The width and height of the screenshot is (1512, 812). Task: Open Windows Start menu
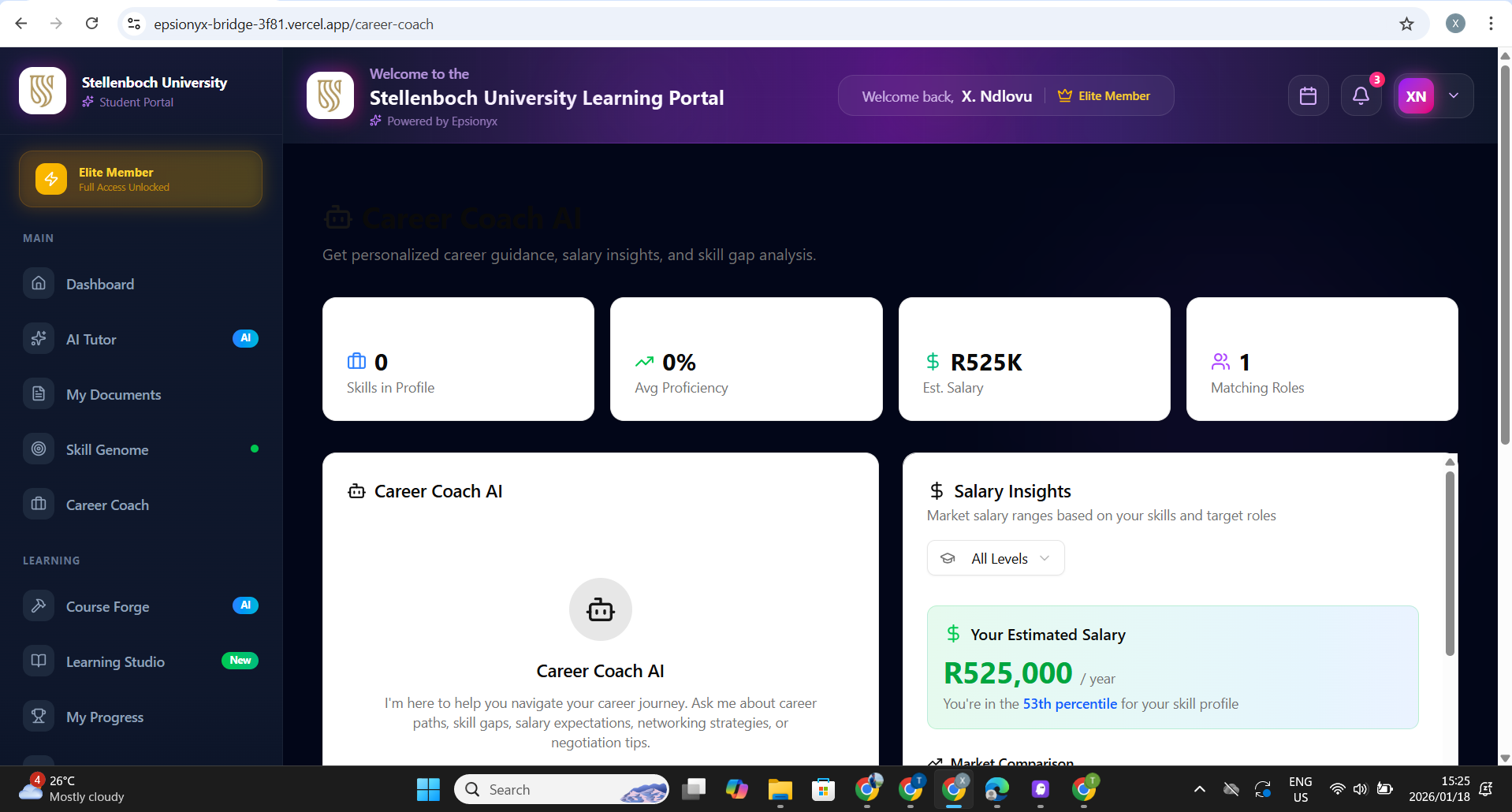(428, 789)
